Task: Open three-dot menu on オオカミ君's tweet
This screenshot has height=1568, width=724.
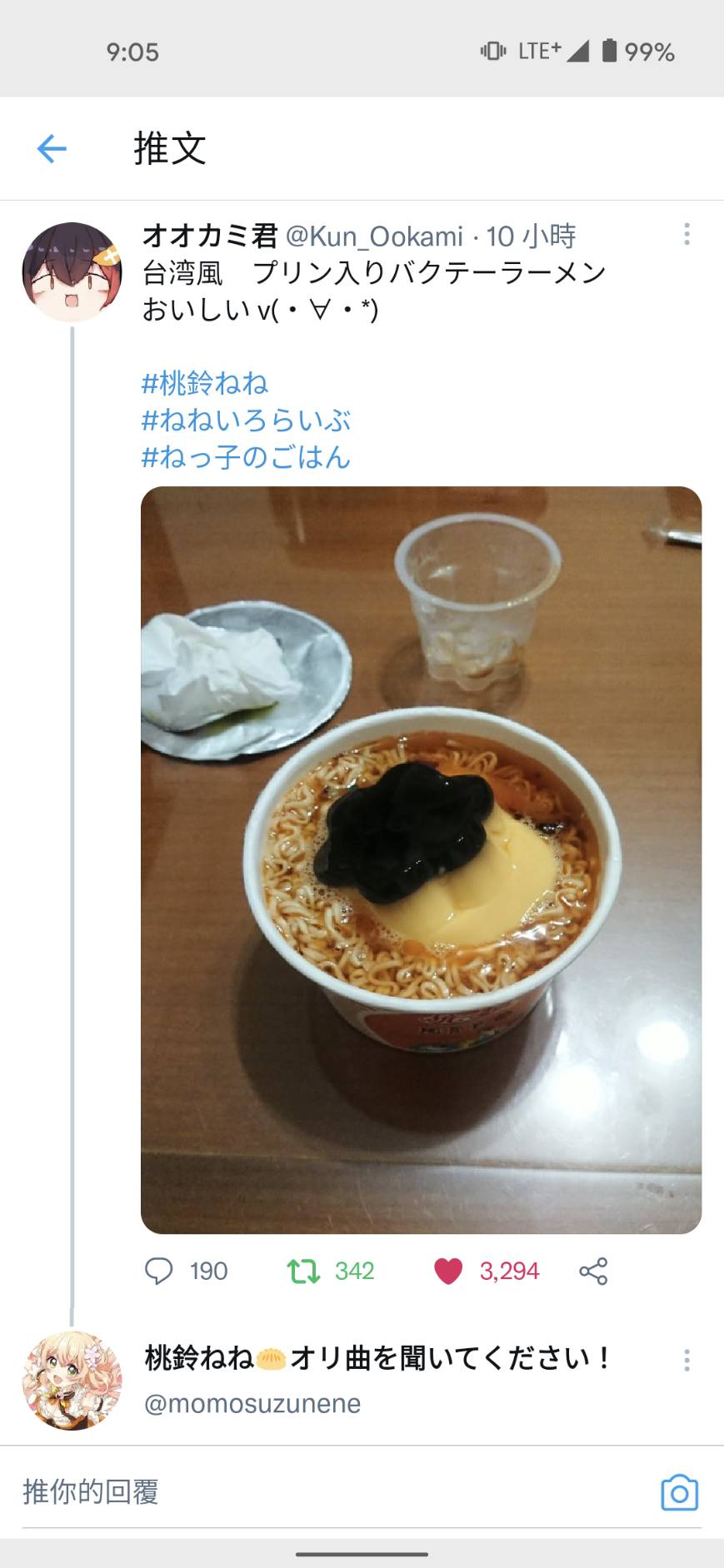Action: coord(687,234)
